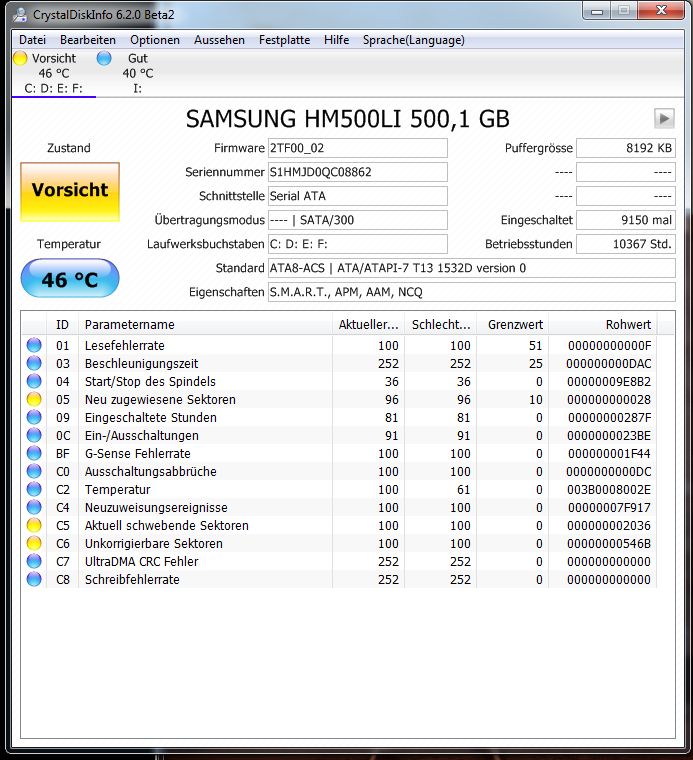Click the Schlecht column header
693x760 pixels.
point(441,324)
